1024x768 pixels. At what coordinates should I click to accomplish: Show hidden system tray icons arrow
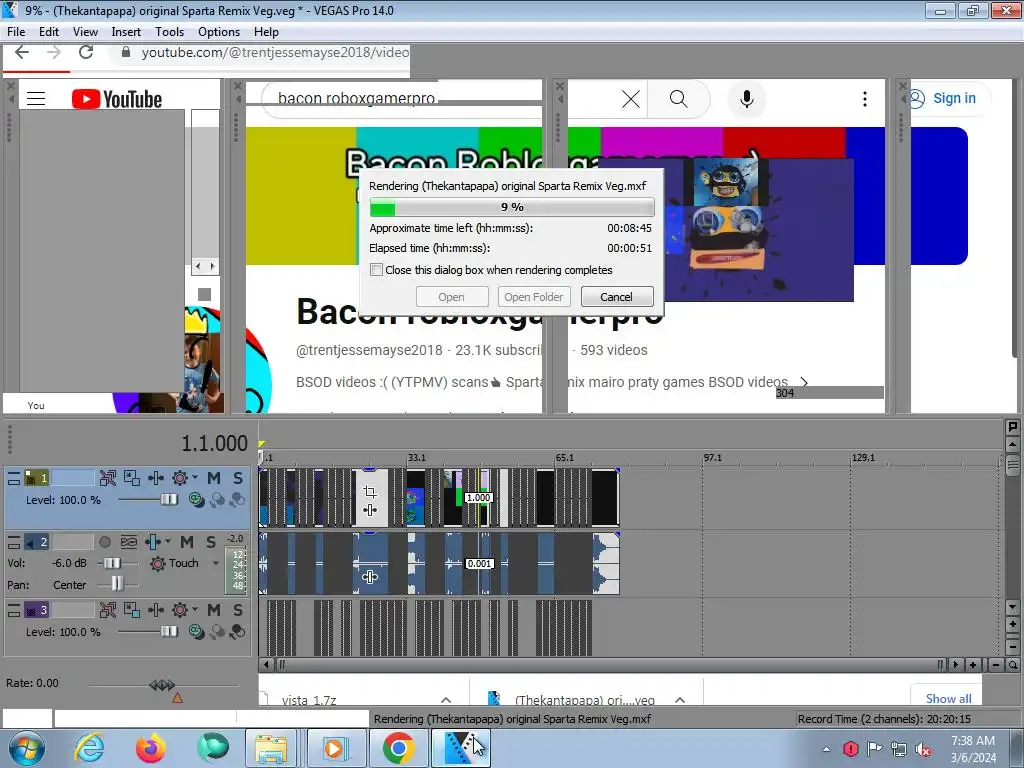[826, 749]
